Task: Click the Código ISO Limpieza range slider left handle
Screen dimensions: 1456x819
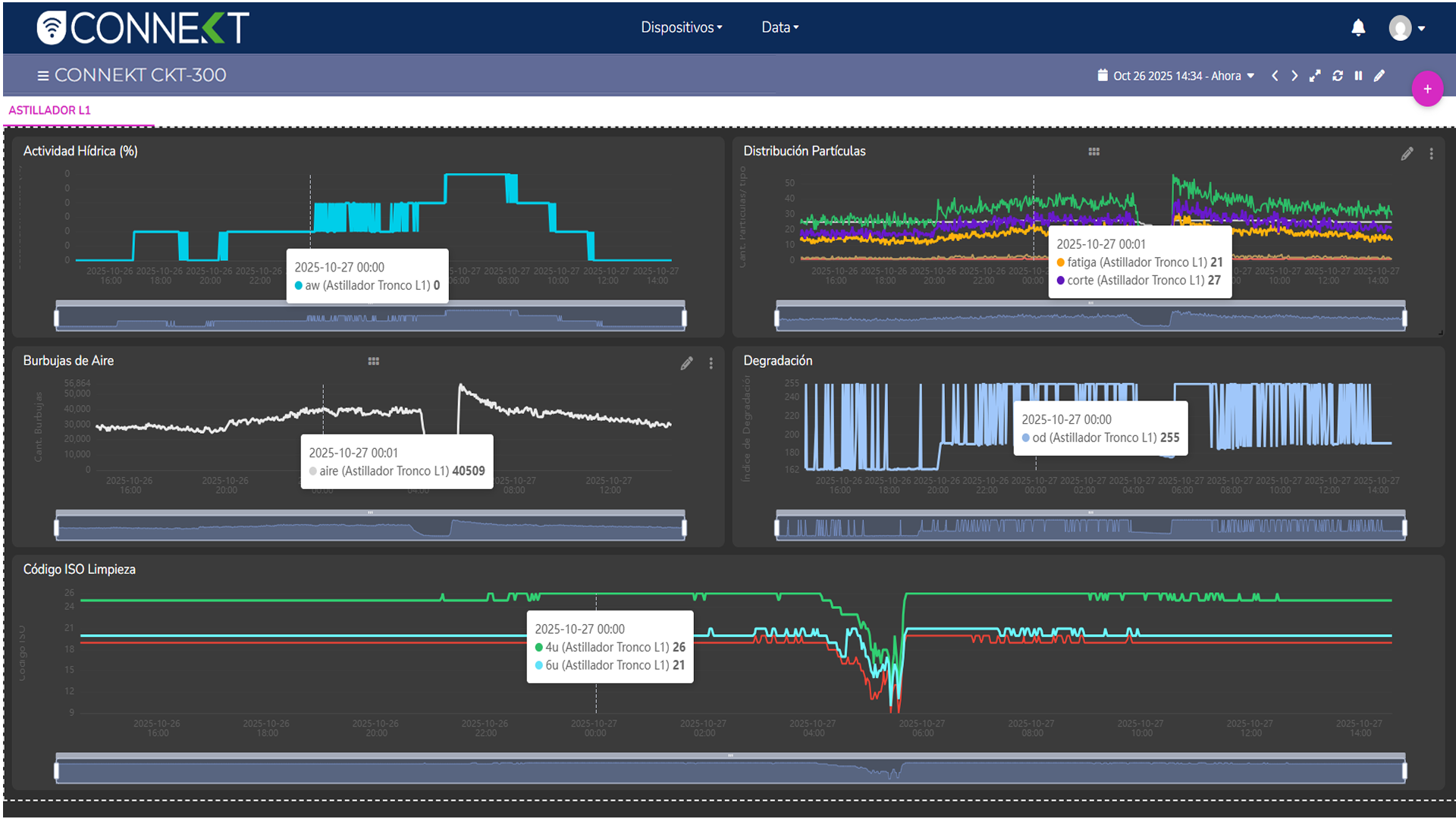Action: click(x=57, y=771)
